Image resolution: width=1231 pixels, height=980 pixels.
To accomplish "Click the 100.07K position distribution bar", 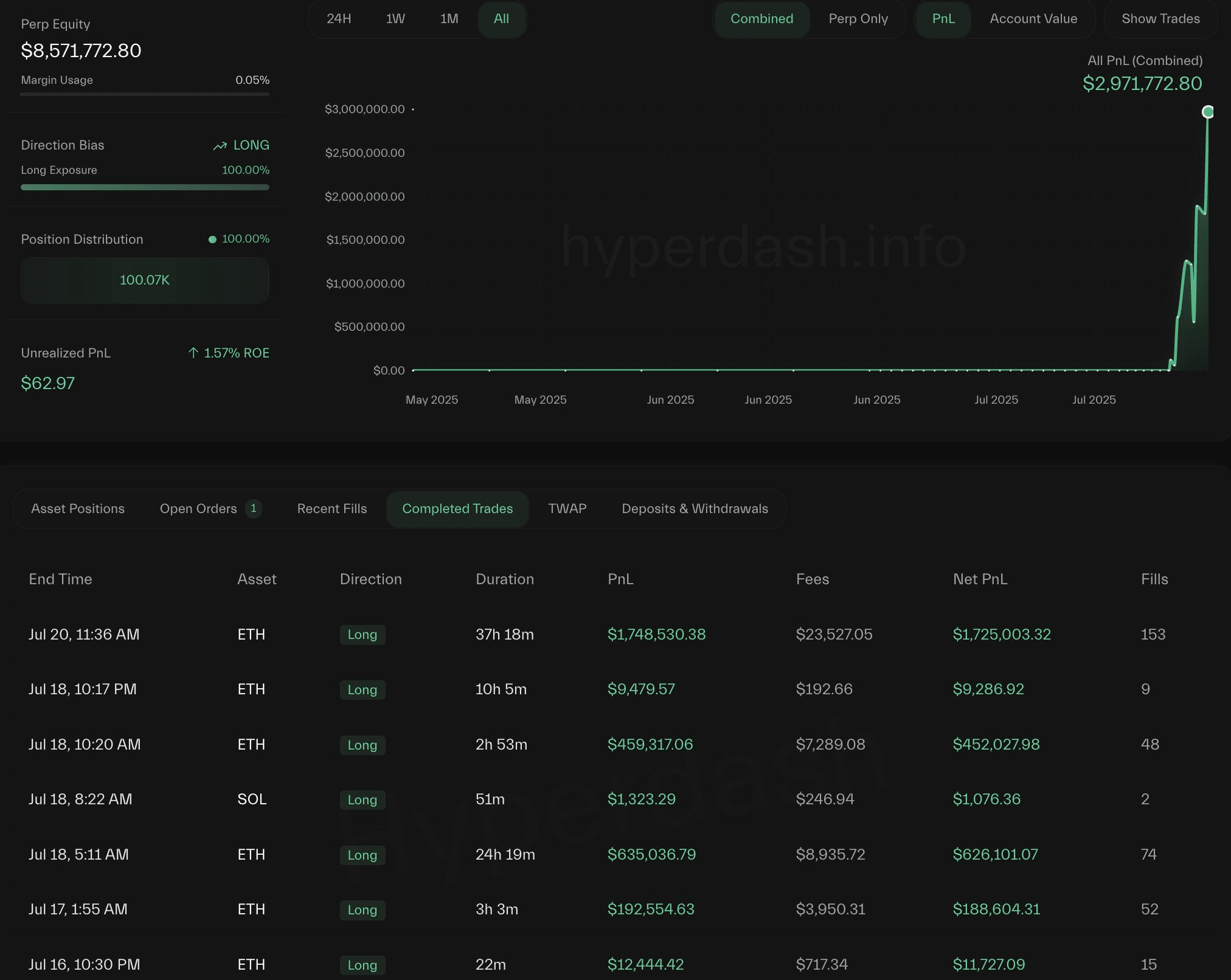I will click(x=145, y=280).
